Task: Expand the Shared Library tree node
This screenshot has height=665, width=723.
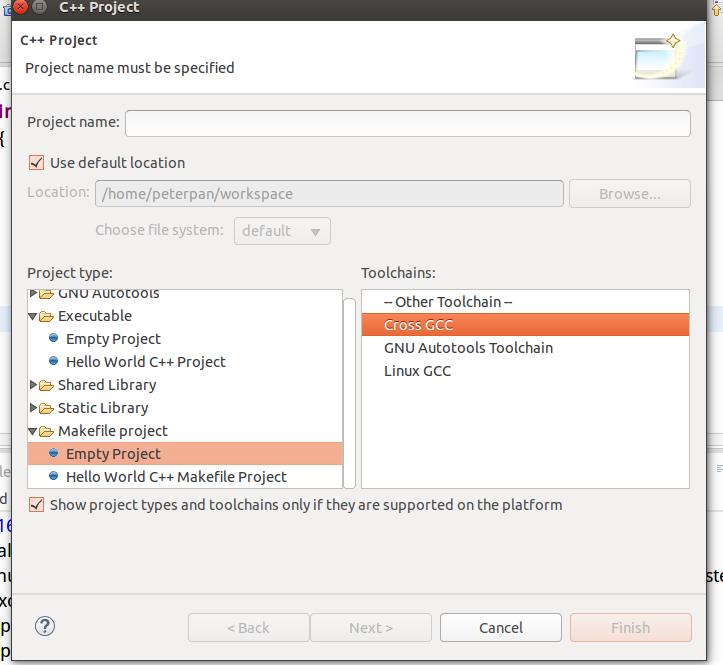Action: coord(33,385)
